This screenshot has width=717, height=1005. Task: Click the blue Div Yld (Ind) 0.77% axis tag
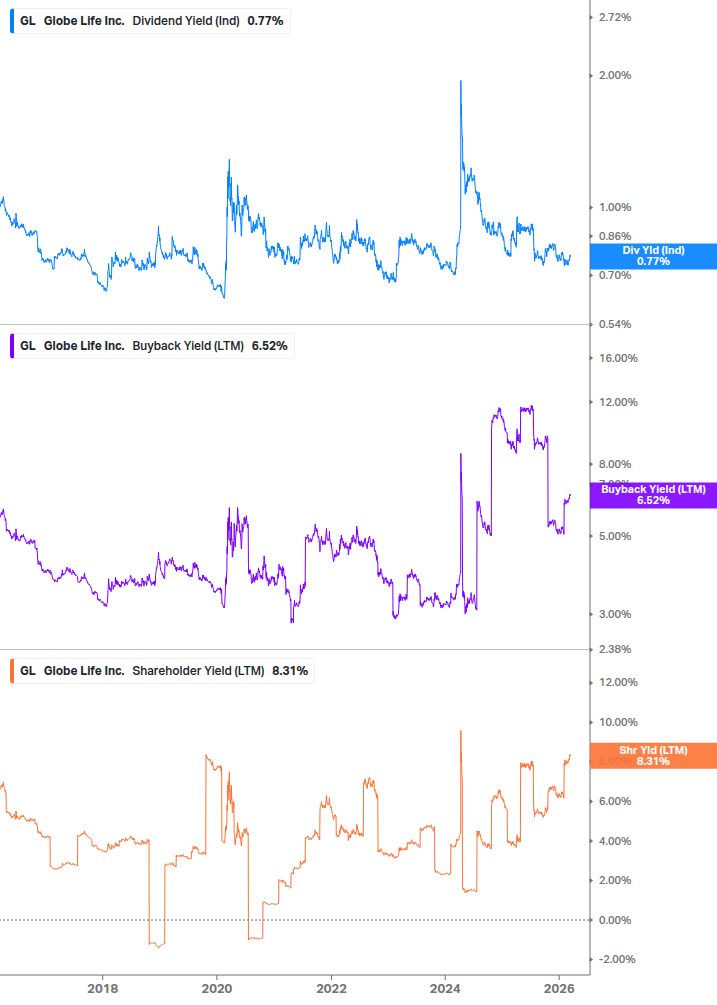point(653,256)
